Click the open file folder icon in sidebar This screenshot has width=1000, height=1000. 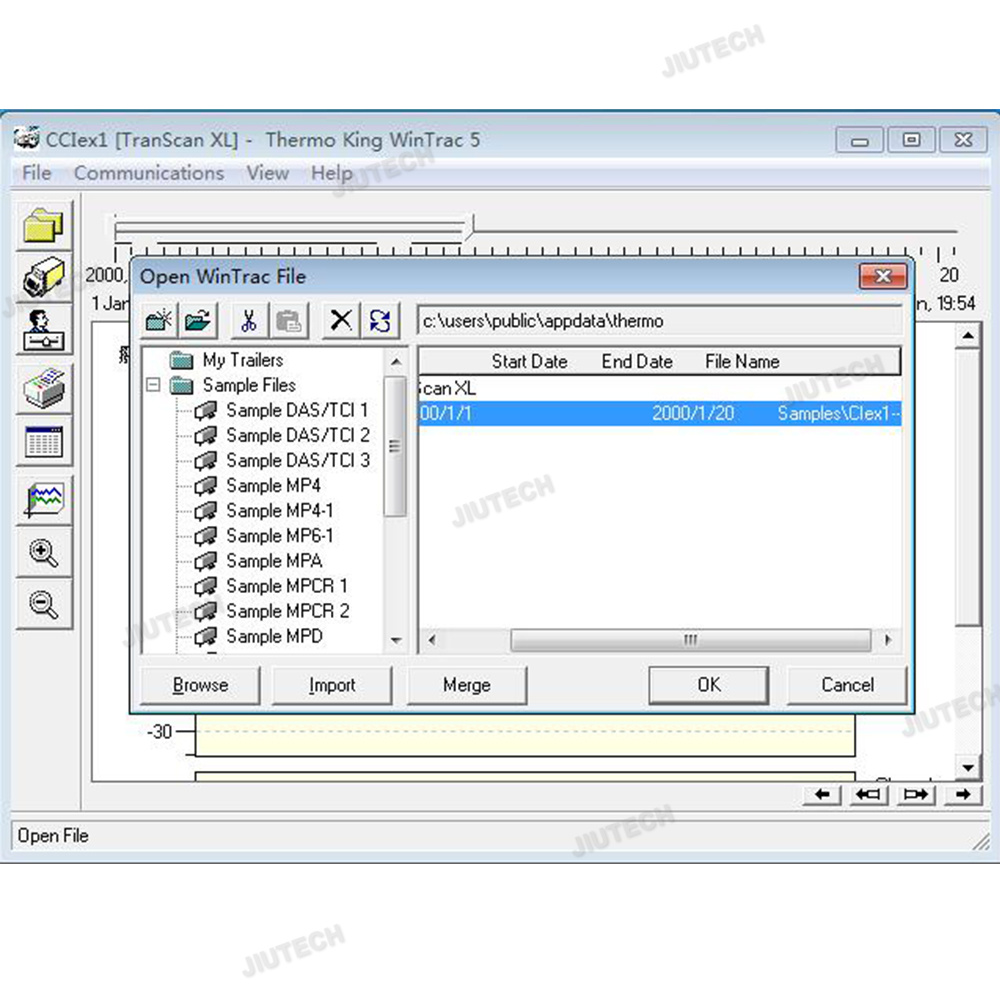tap(43, 225)
